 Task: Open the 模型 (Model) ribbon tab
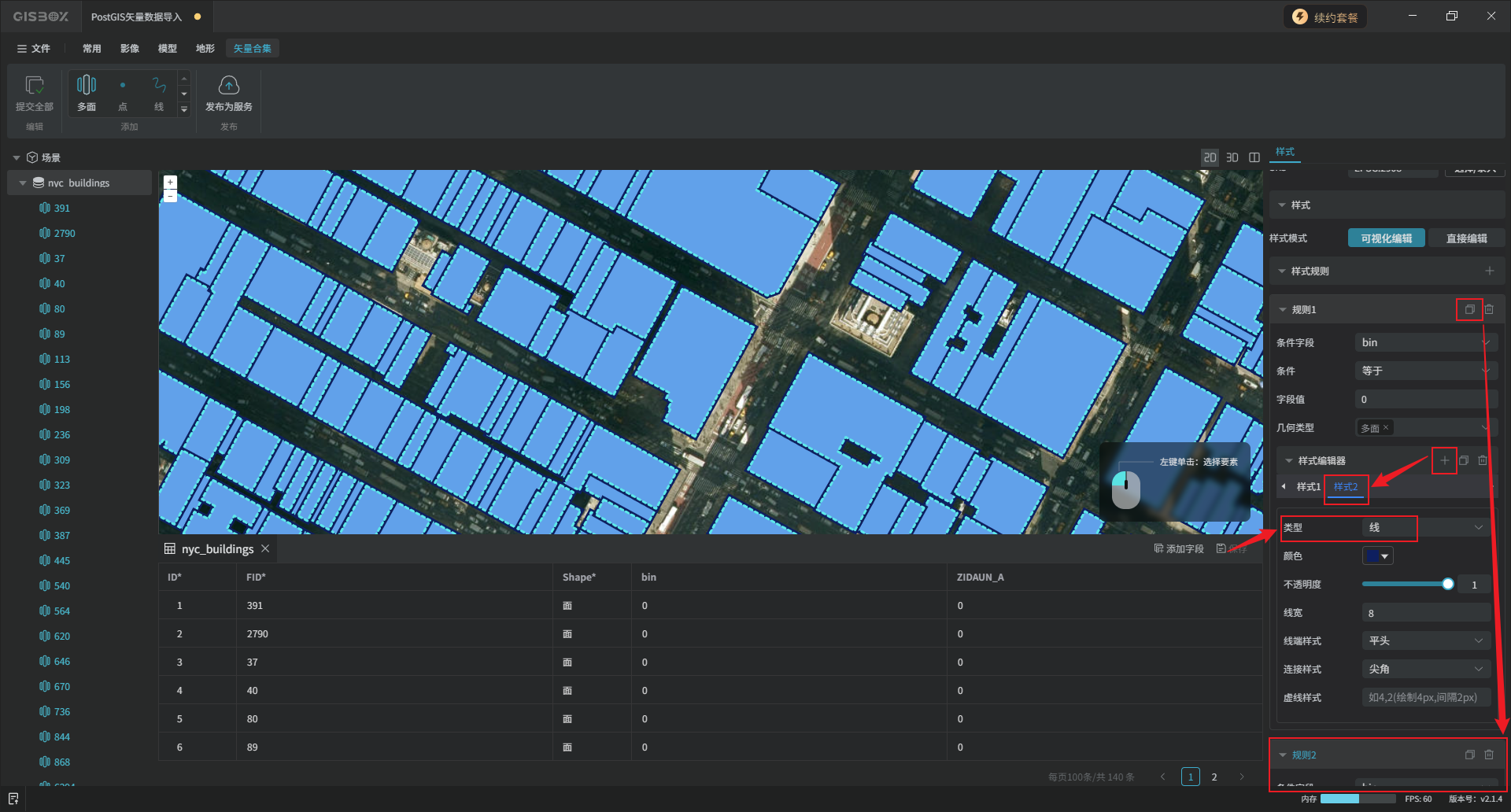[x=167, y=49]
